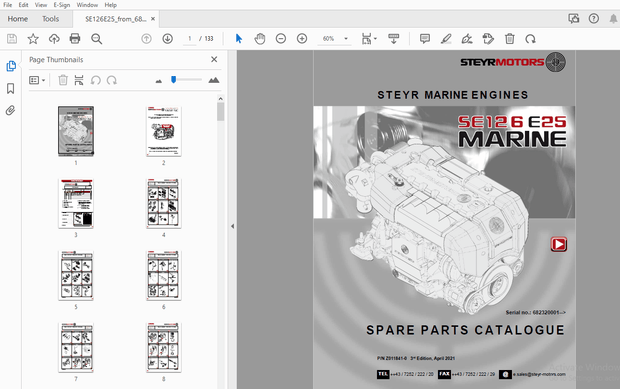Open the Sign document pen tool
This screenshot has width=620, height=389.
pos(467,38)
